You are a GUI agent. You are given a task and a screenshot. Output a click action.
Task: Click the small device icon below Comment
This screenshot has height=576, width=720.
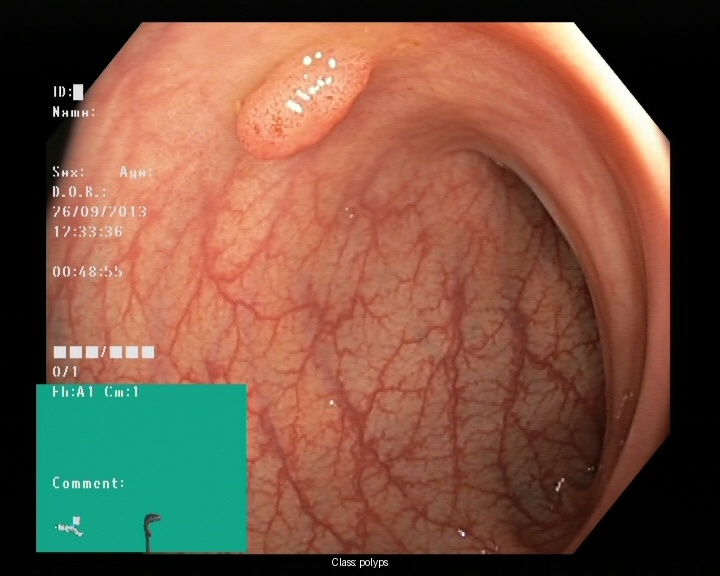coord(69,527)
